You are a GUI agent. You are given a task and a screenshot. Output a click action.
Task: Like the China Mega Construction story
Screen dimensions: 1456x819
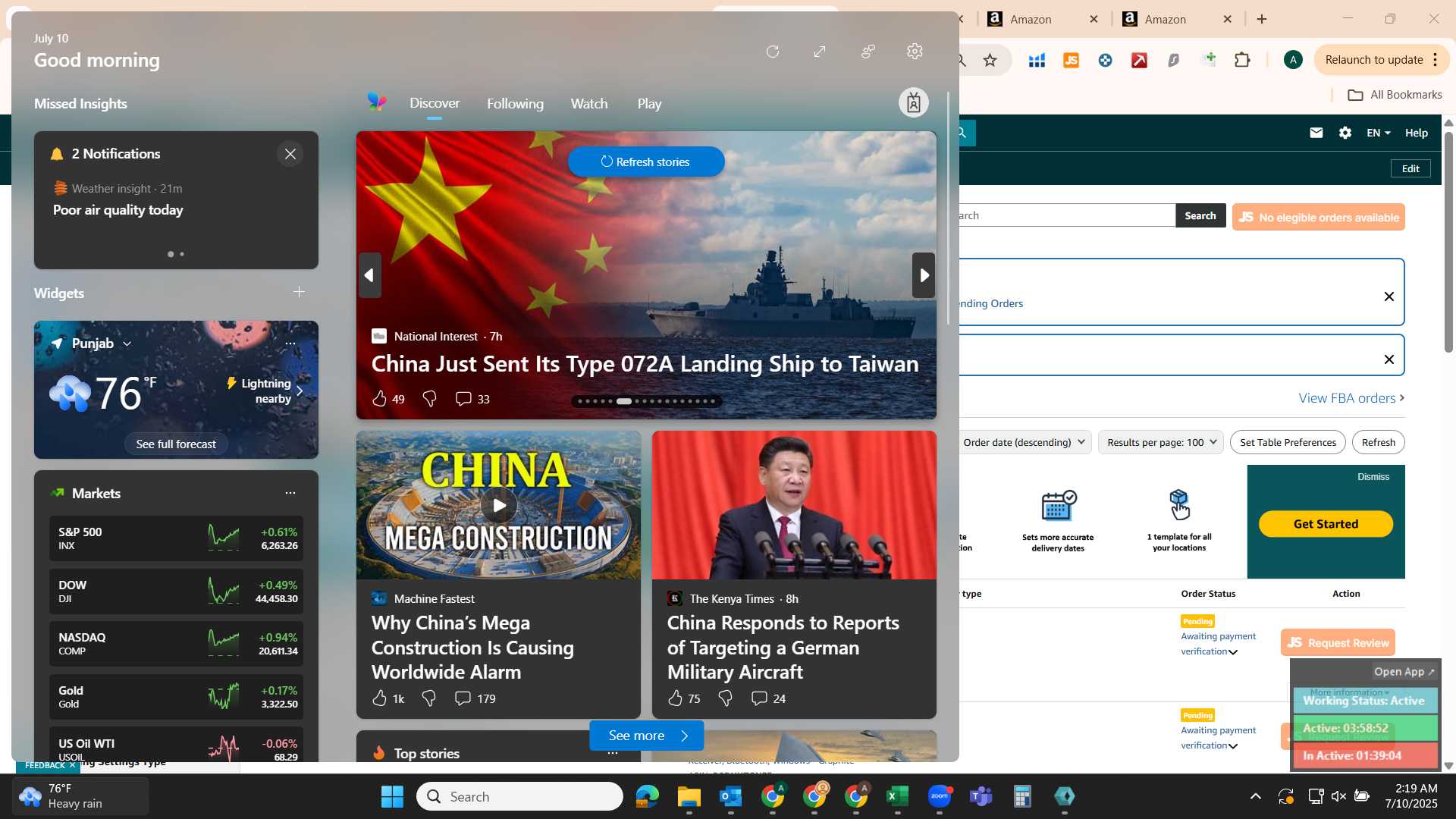point(380,698)
